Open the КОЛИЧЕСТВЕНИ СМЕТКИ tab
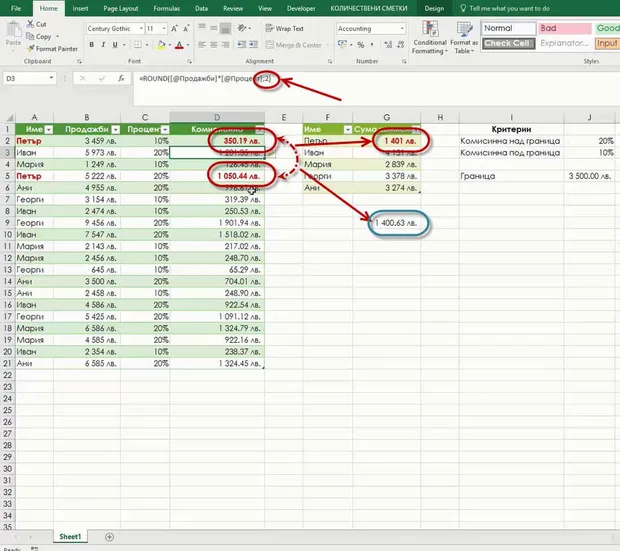620x551 pixels. 369,8
